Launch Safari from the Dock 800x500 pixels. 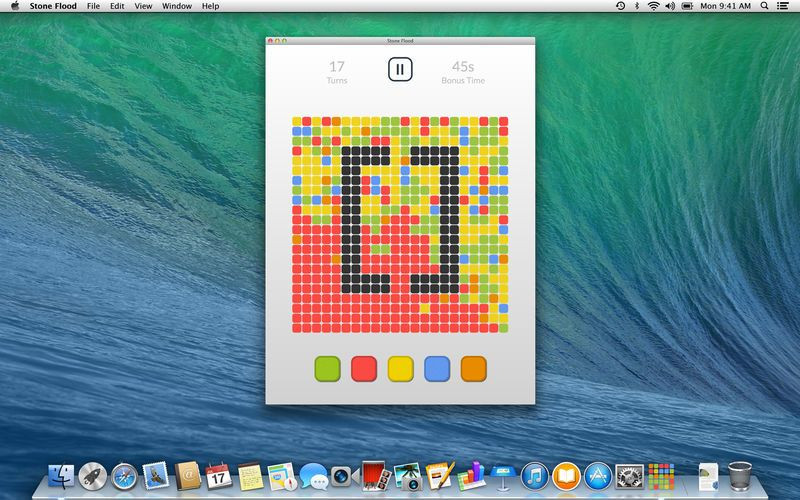coord(124,477)
